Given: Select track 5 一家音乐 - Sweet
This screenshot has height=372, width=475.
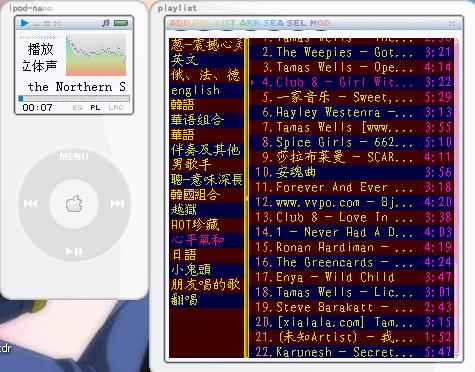Looking at the screenshot, I should 352,97.
